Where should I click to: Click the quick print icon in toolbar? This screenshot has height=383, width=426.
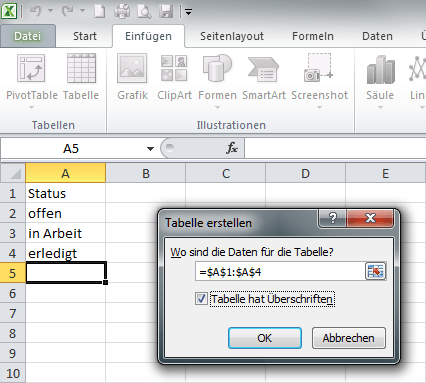coord(122,12)
